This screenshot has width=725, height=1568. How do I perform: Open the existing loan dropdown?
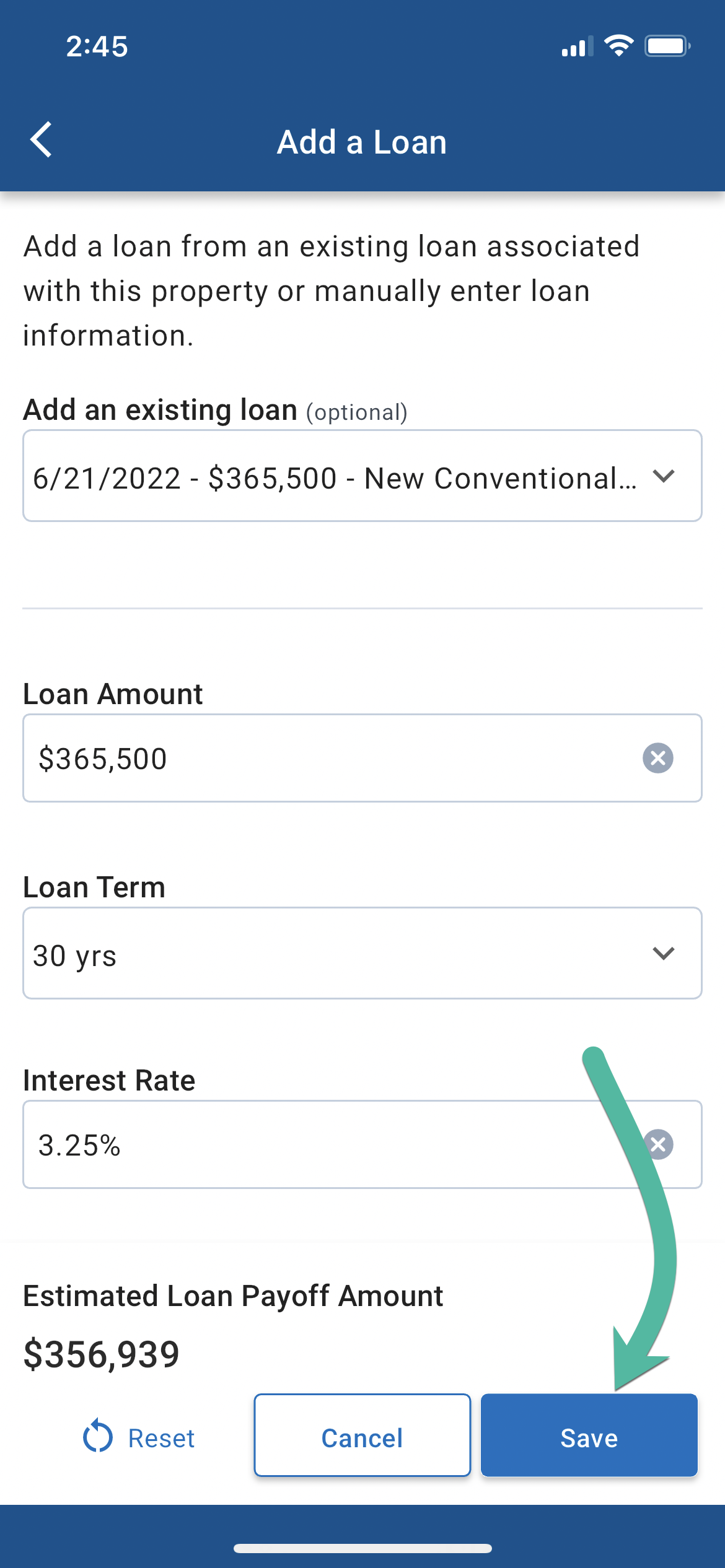pos(335,476)
